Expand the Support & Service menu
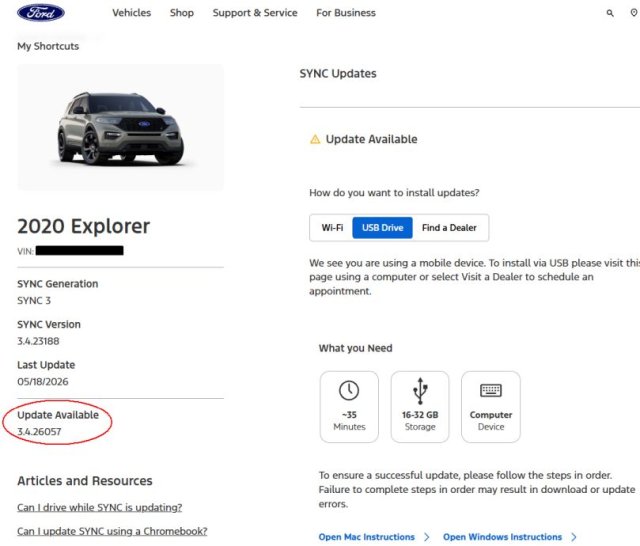 pyautogui.click(x=255, y=13)
